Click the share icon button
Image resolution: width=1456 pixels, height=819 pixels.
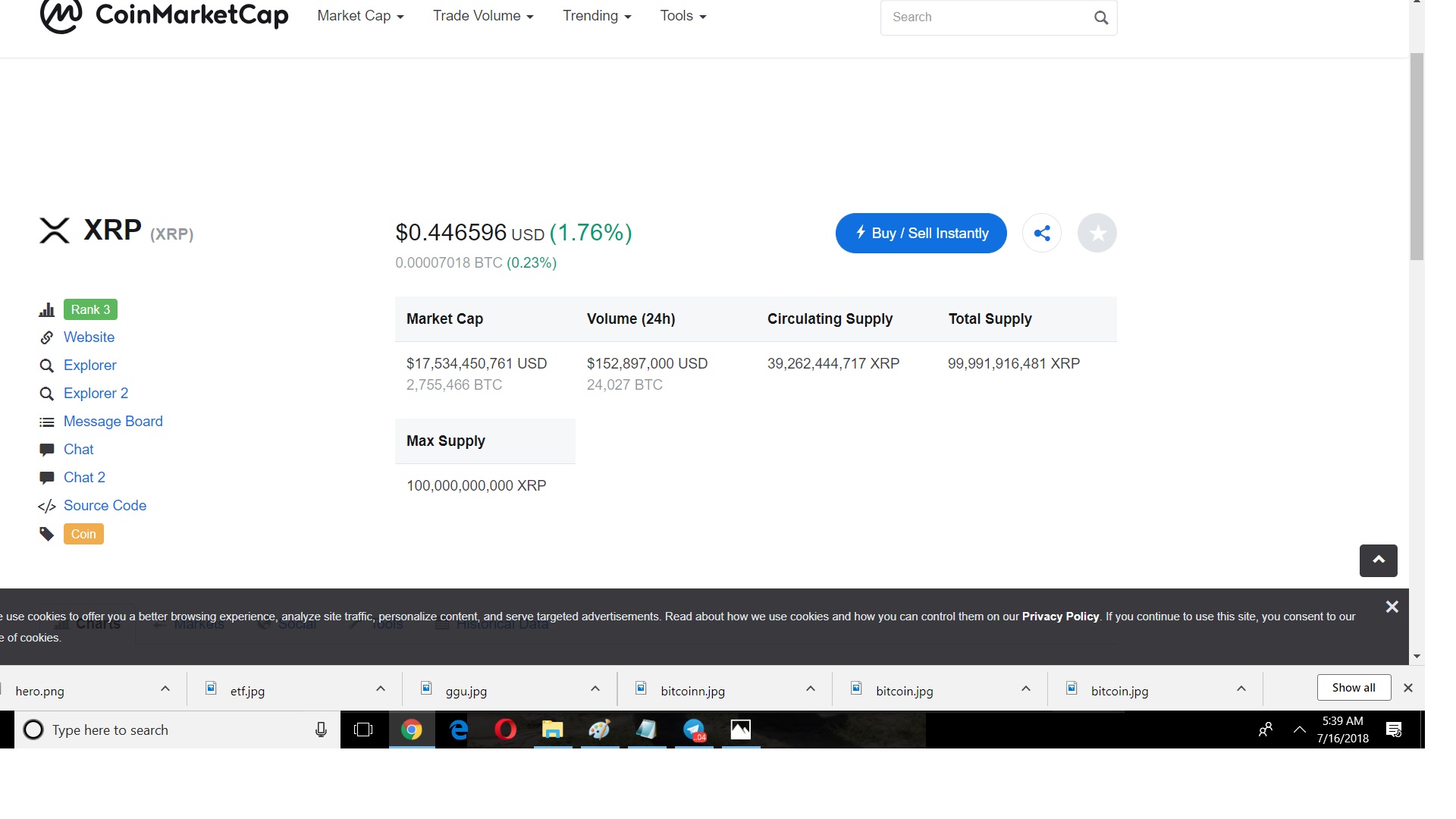[x=1042, y=234]
